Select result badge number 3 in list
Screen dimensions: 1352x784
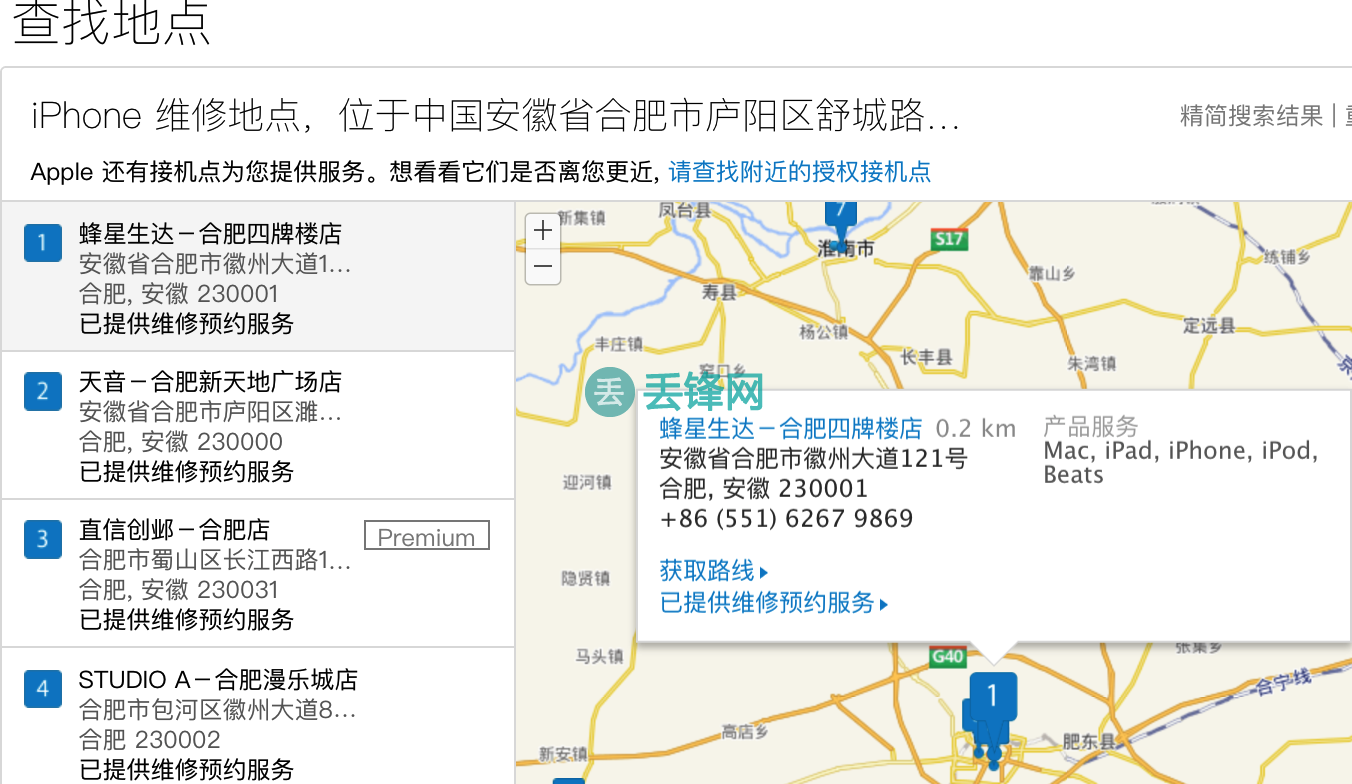[42, 538]
